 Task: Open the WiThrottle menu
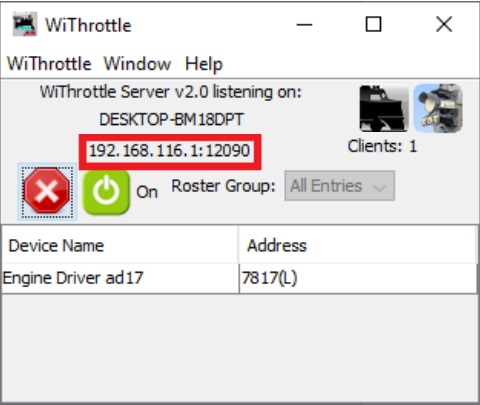49,63
